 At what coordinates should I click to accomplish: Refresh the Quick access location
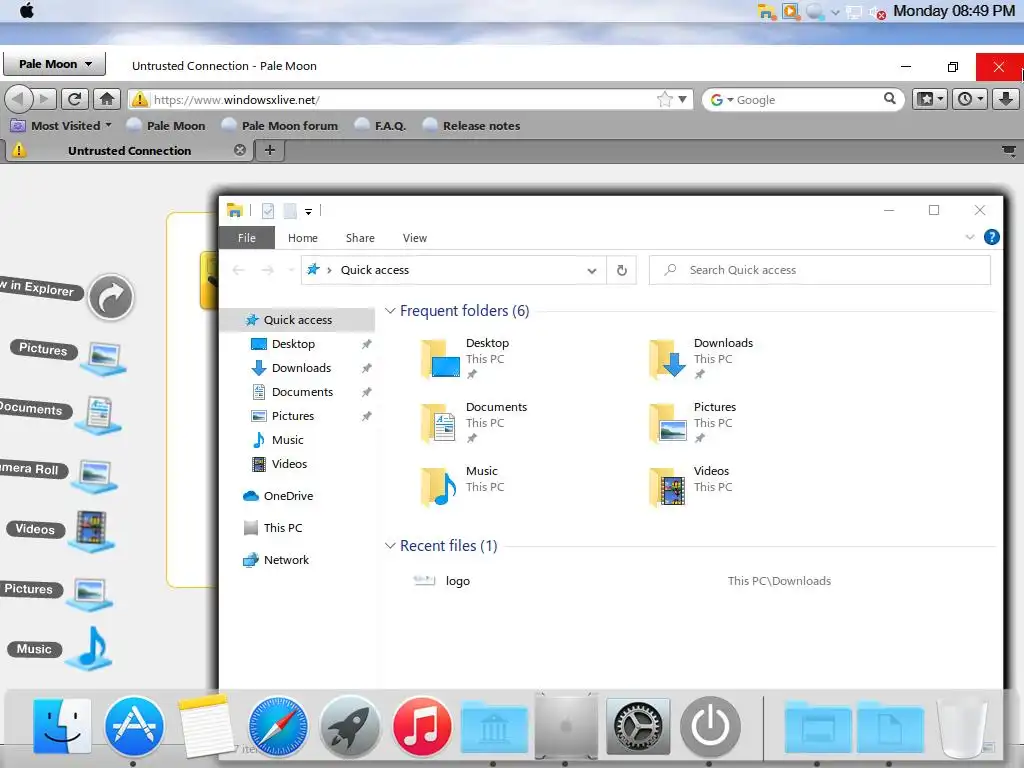(x=622, y=270)
